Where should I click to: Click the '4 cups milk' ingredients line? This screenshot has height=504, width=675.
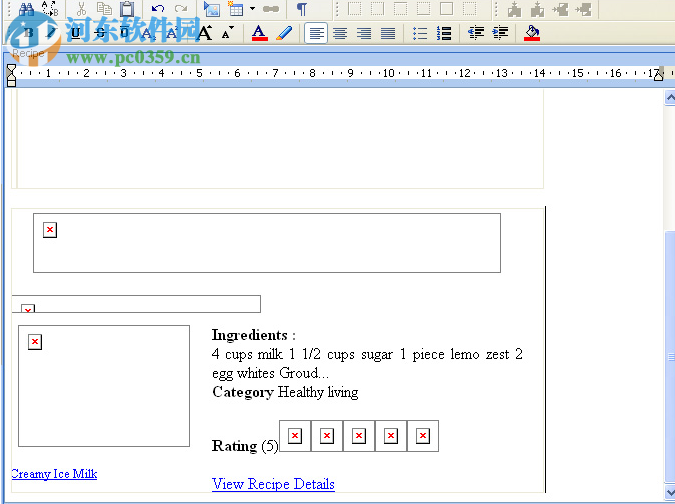(367, 354)
